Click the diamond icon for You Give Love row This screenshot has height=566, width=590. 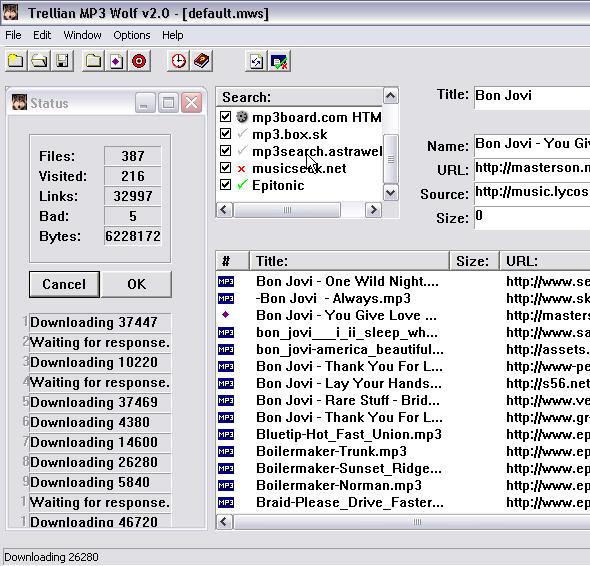click(225, 315)
